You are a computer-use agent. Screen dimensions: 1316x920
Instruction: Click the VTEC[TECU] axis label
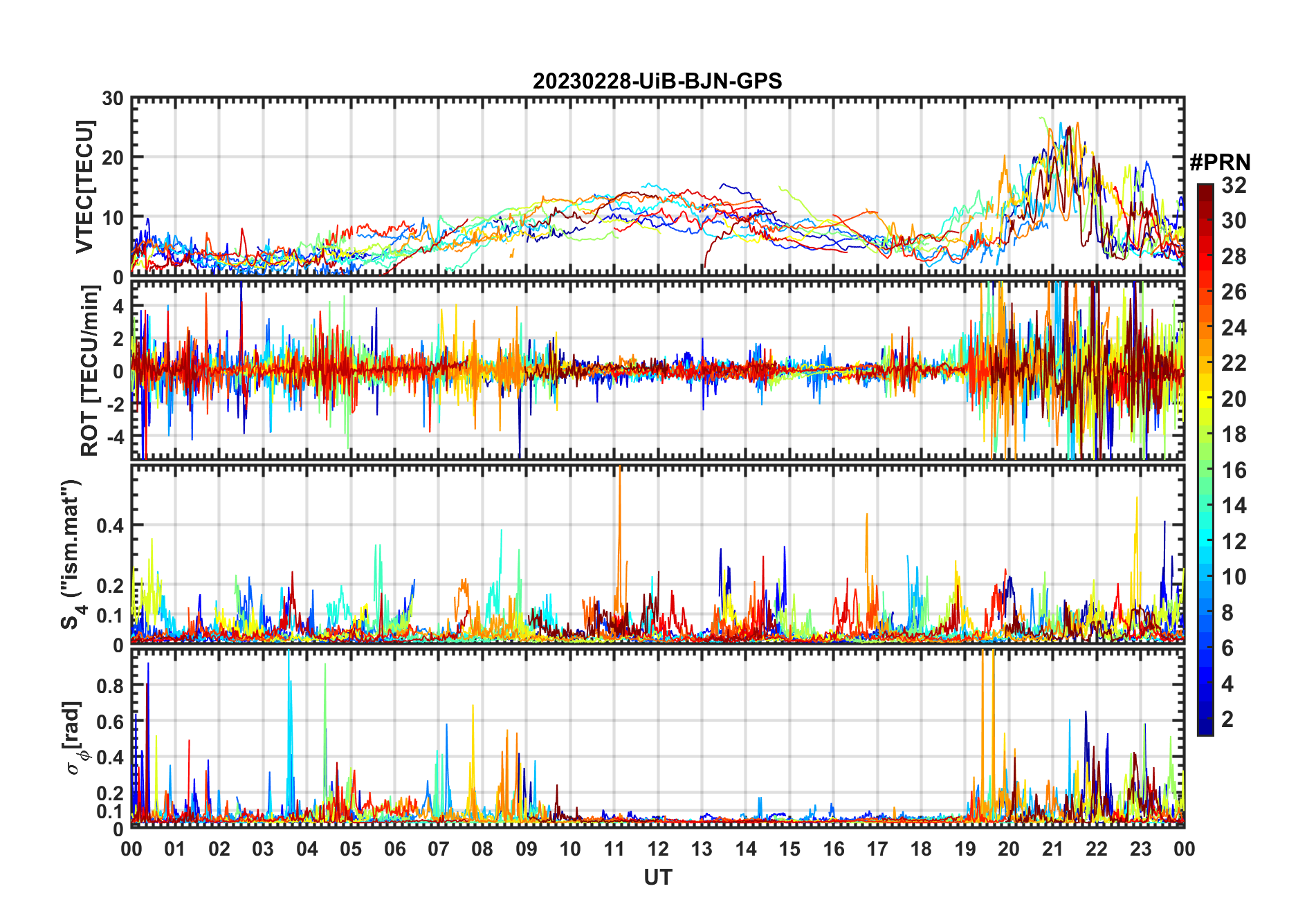tap(84, 187)
